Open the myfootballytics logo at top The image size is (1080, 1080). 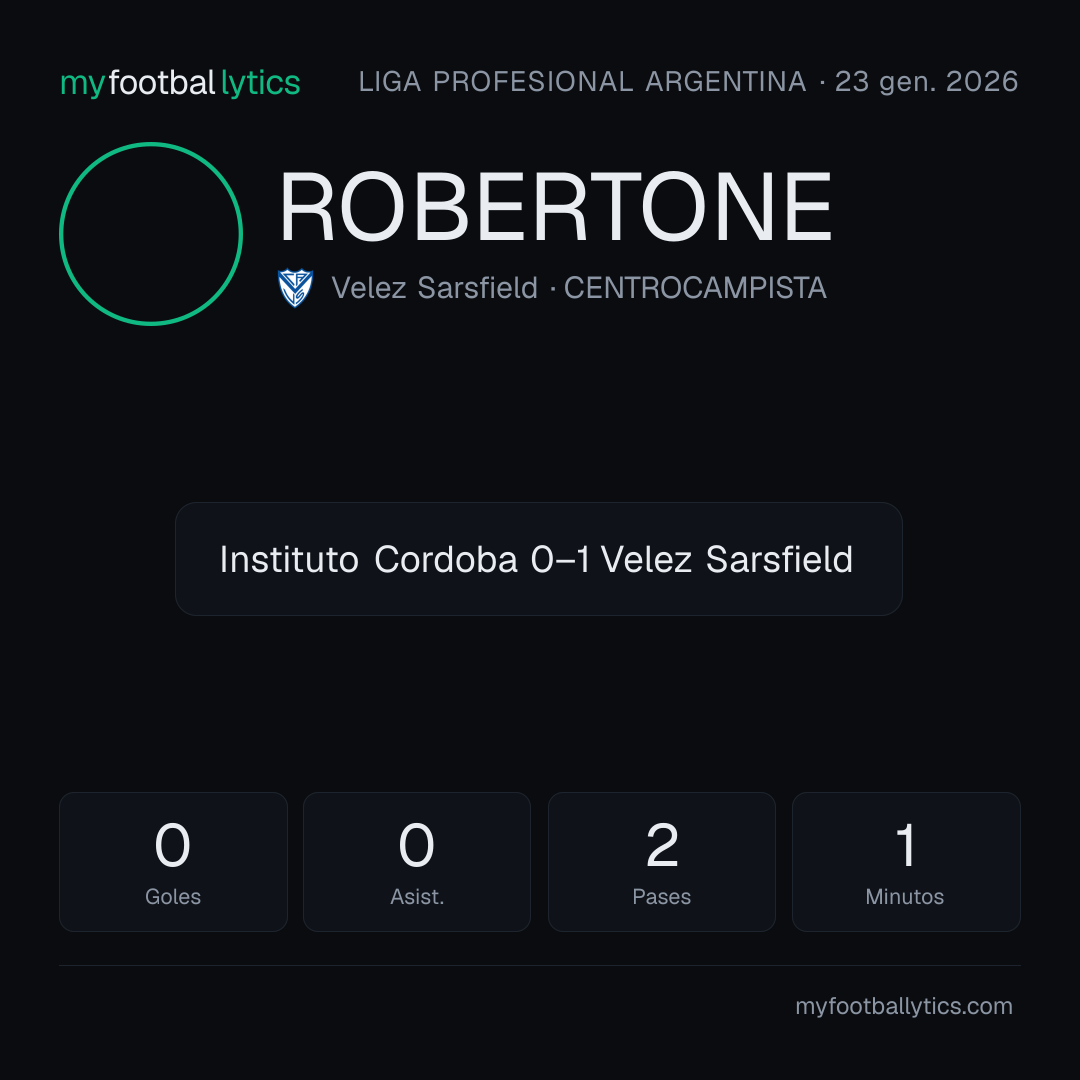[180, 83]
